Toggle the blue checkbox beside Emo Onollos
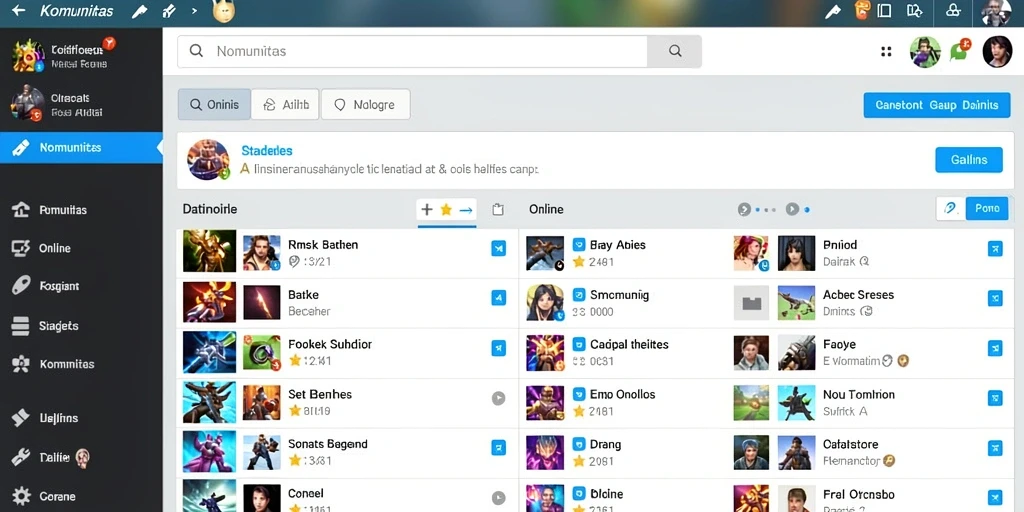Viewport: 1024px width, 512px height. click(578, 394)
